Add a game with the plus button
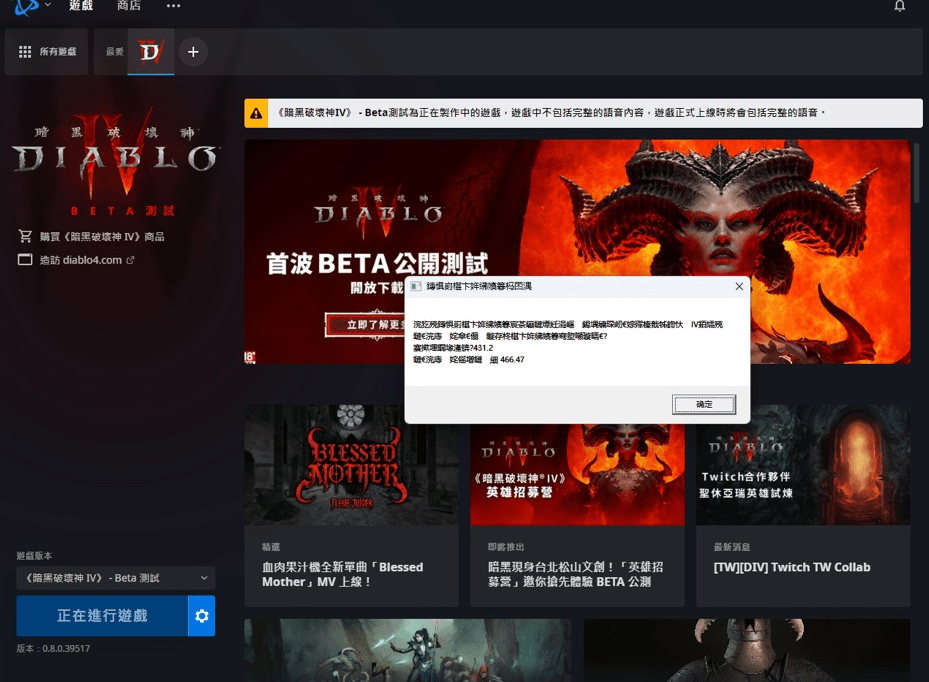 coord(193,52)
